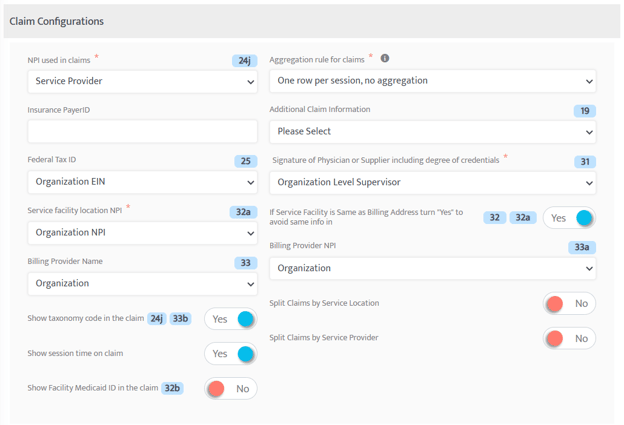Turn on Split Claims by Service Location
The height and width of the screenshot is (425, 624).
[x=569, y=304]
